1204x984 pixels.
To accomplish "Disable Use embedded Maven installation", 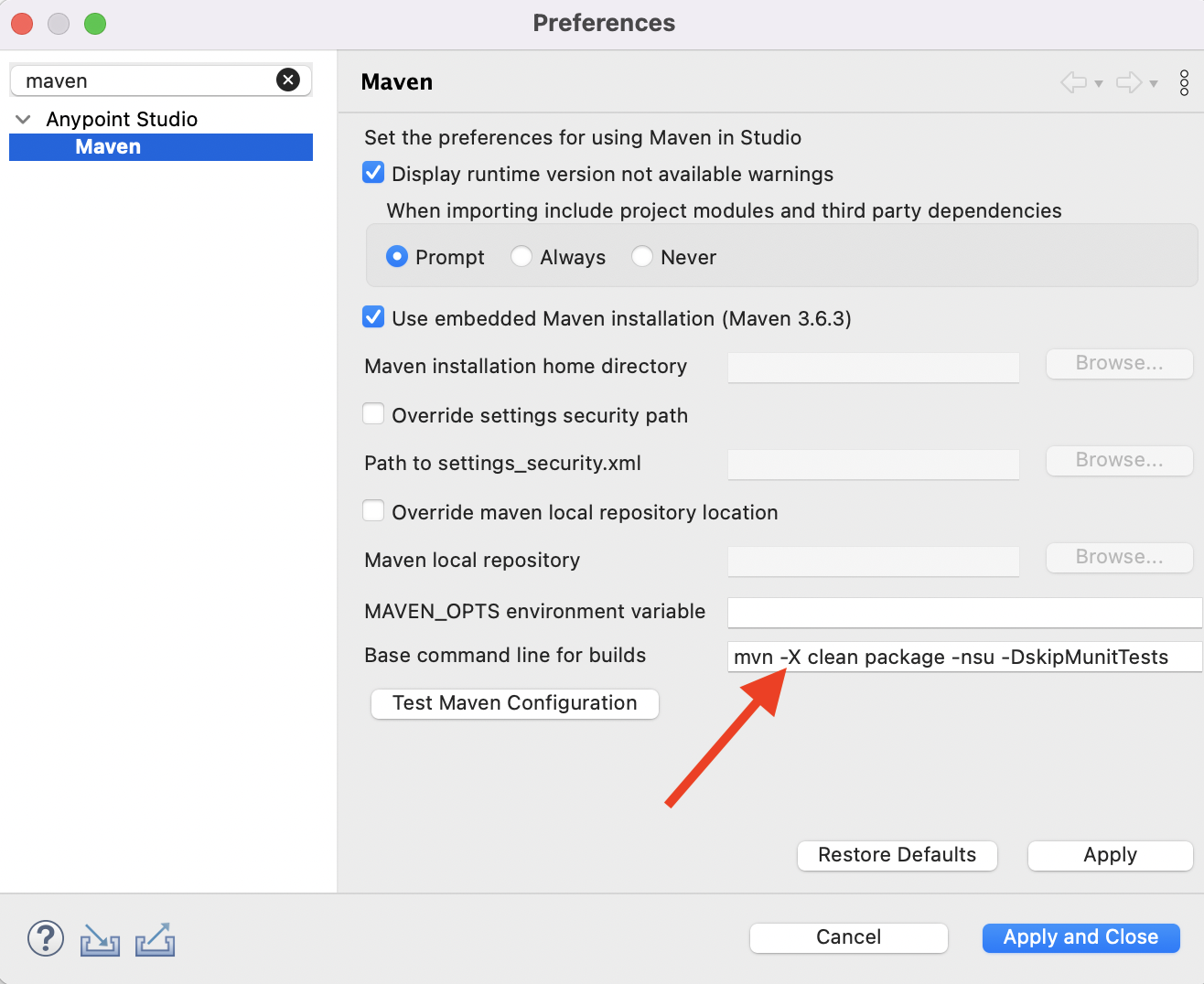I will pos(373,317).
